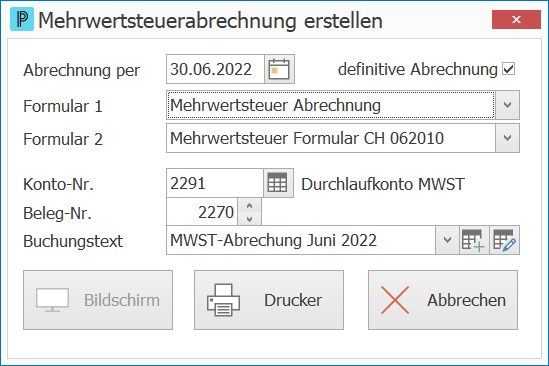Click the application logo in title bar

(22, 19)
